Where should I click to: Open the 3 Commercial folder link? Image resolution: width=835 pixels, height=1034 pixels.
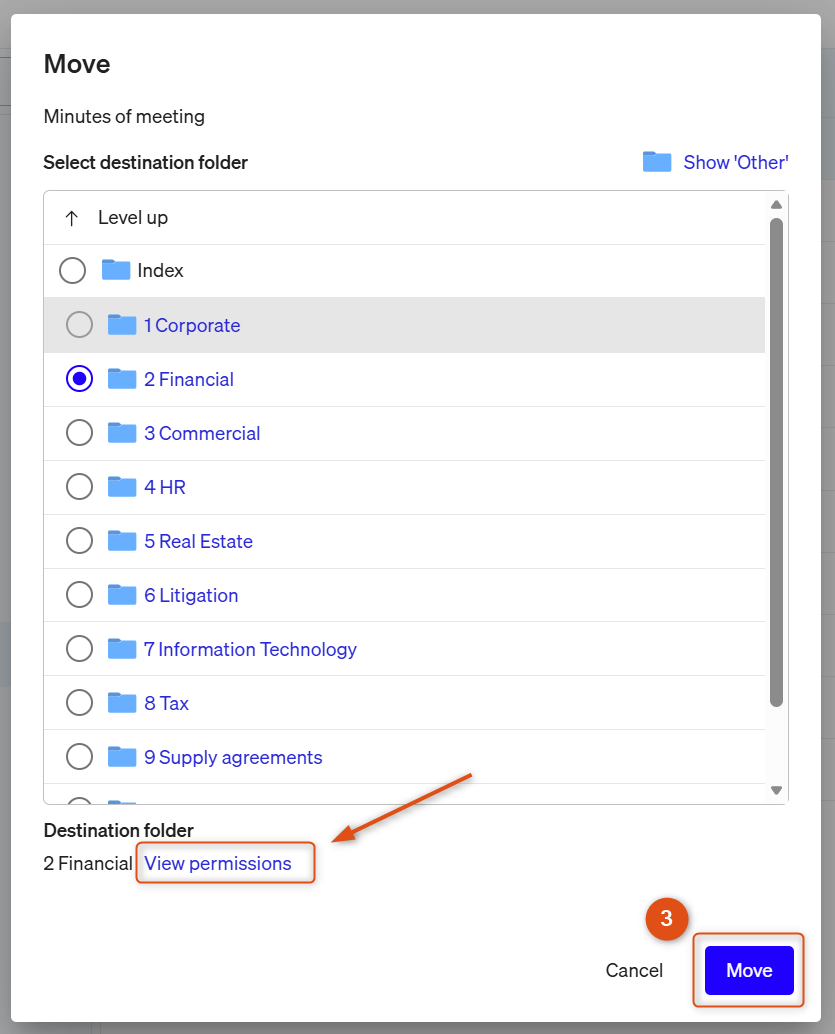pyautogui.click(x=202, y=433)
